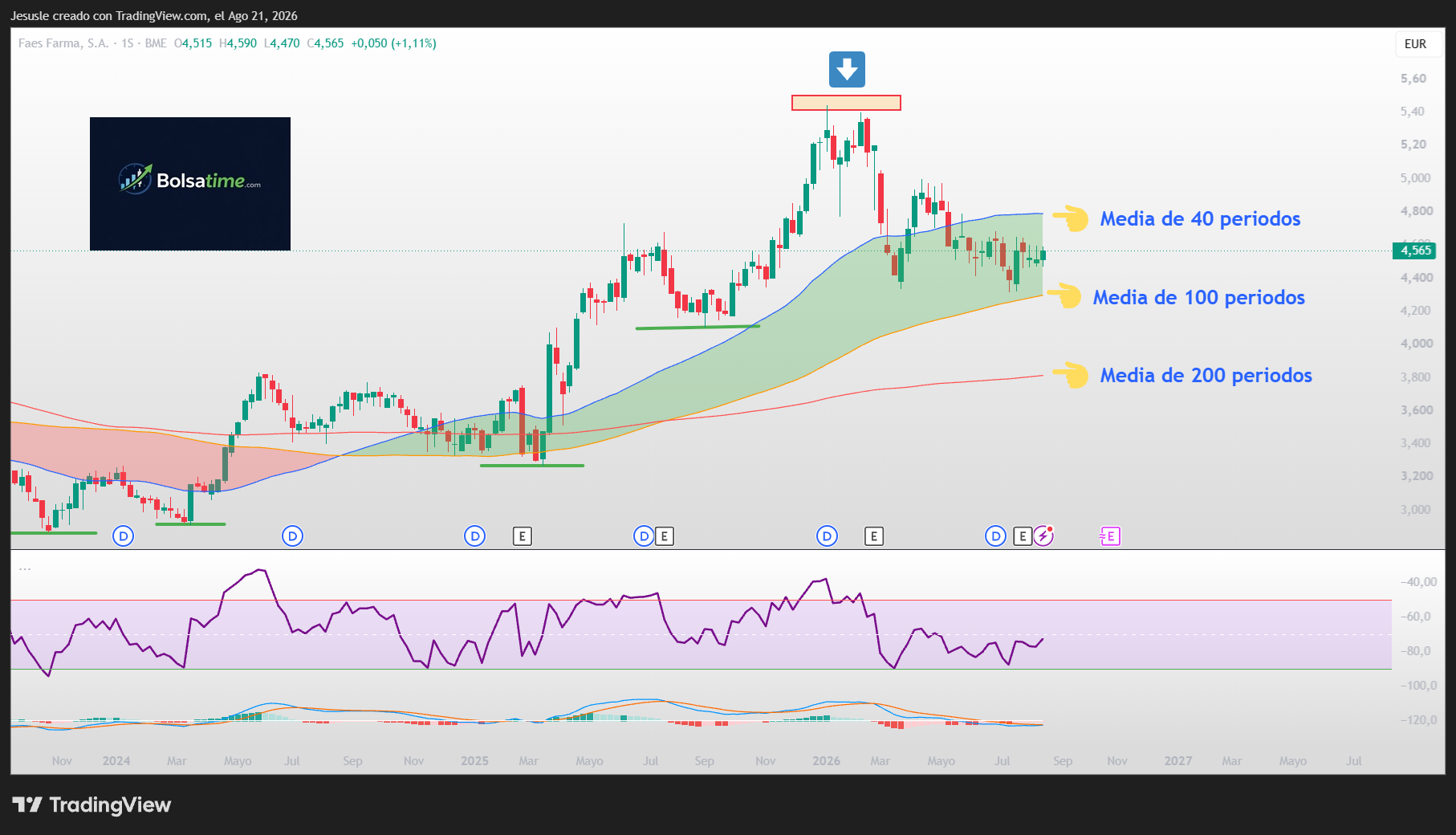This screenshot has height=835, width=1456.
Task: Click the earnings E marker near Jul 2026
Action: (x=1023, y=536)
